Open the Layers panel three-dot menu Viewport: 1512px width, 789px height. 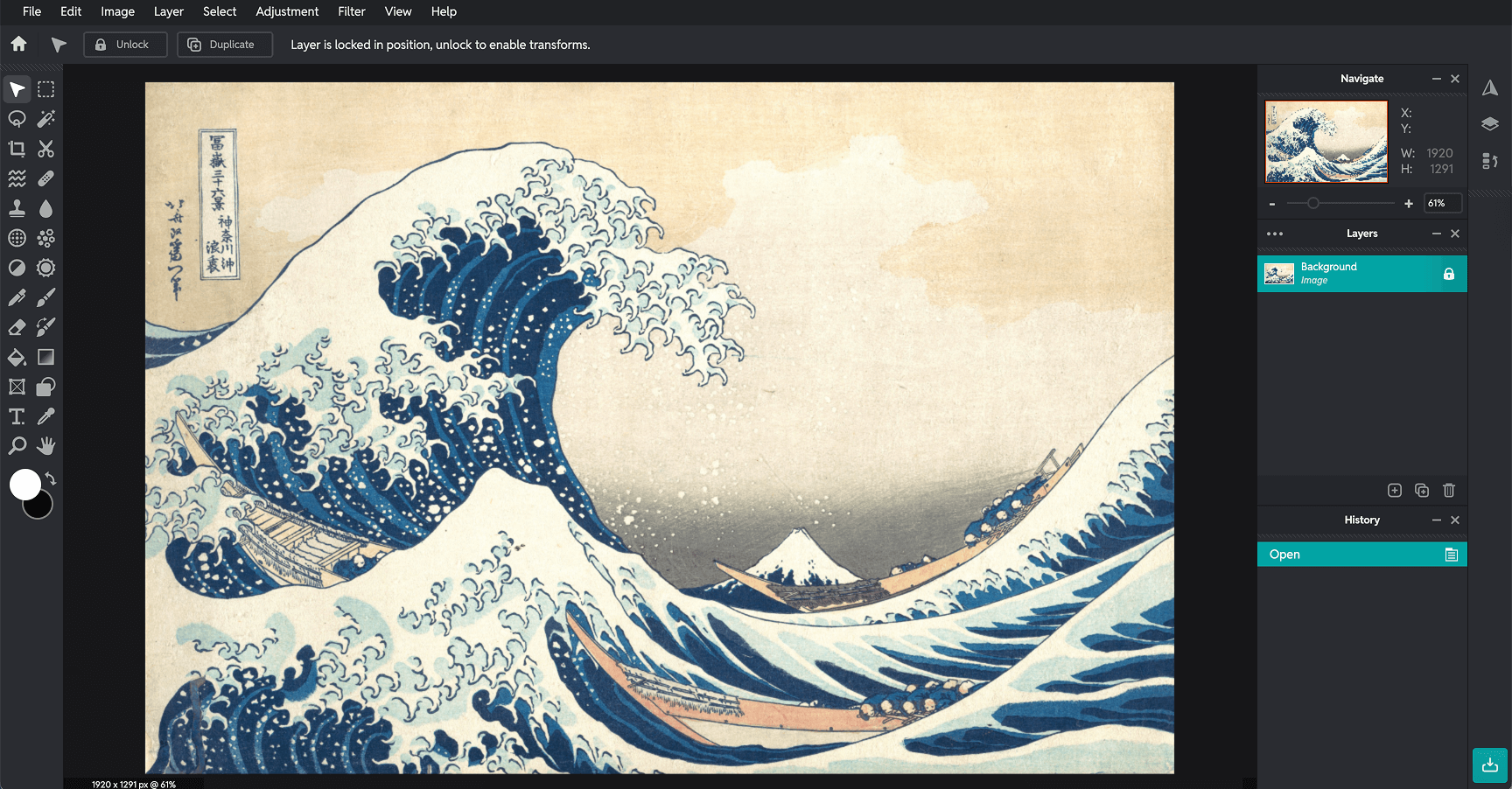point(1275,234)
